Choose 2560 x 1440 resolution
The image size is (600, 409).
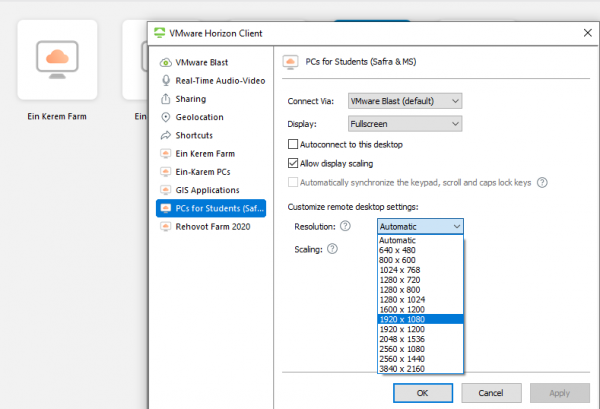tap(420, 359)
